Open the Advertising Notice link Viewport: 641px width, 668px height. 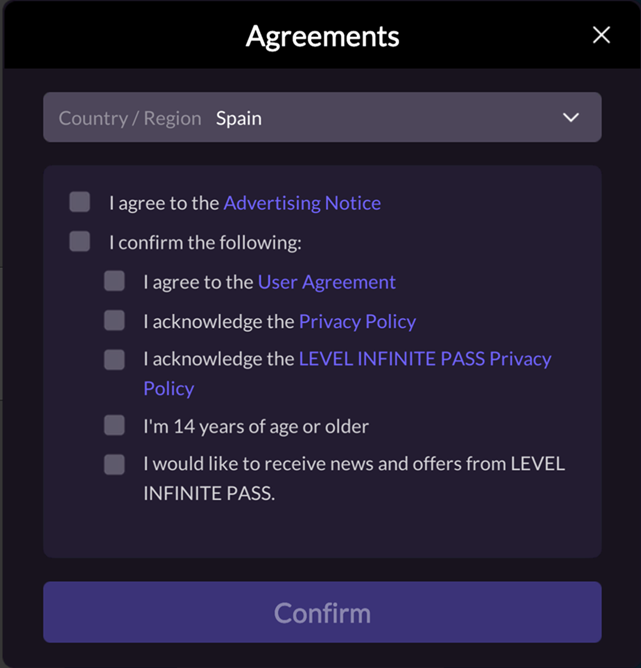302,203
